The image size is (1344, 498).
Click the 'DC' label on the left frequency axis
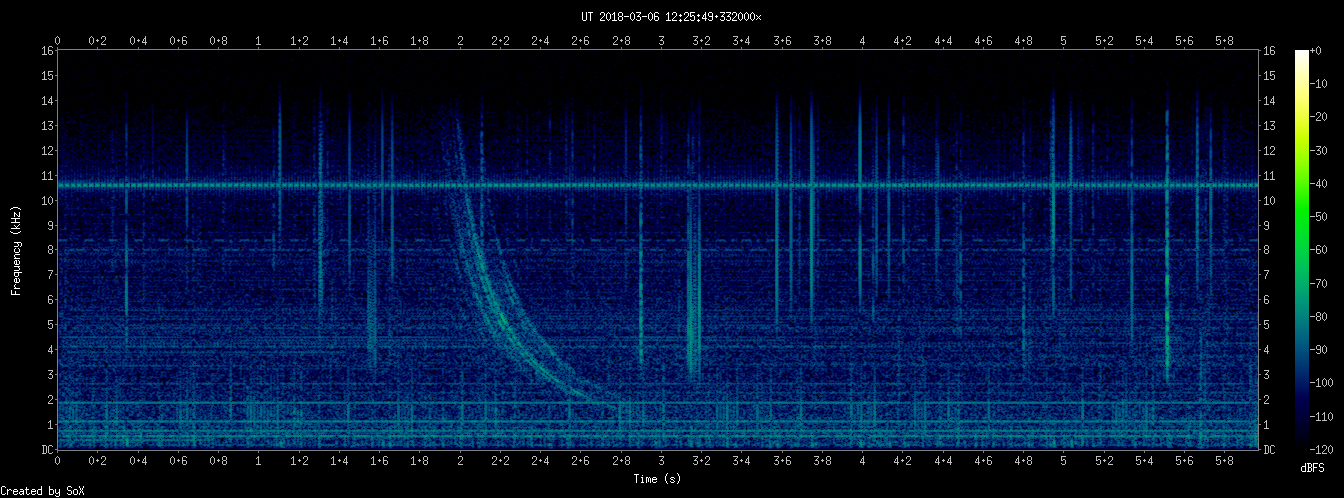[47, 450]
